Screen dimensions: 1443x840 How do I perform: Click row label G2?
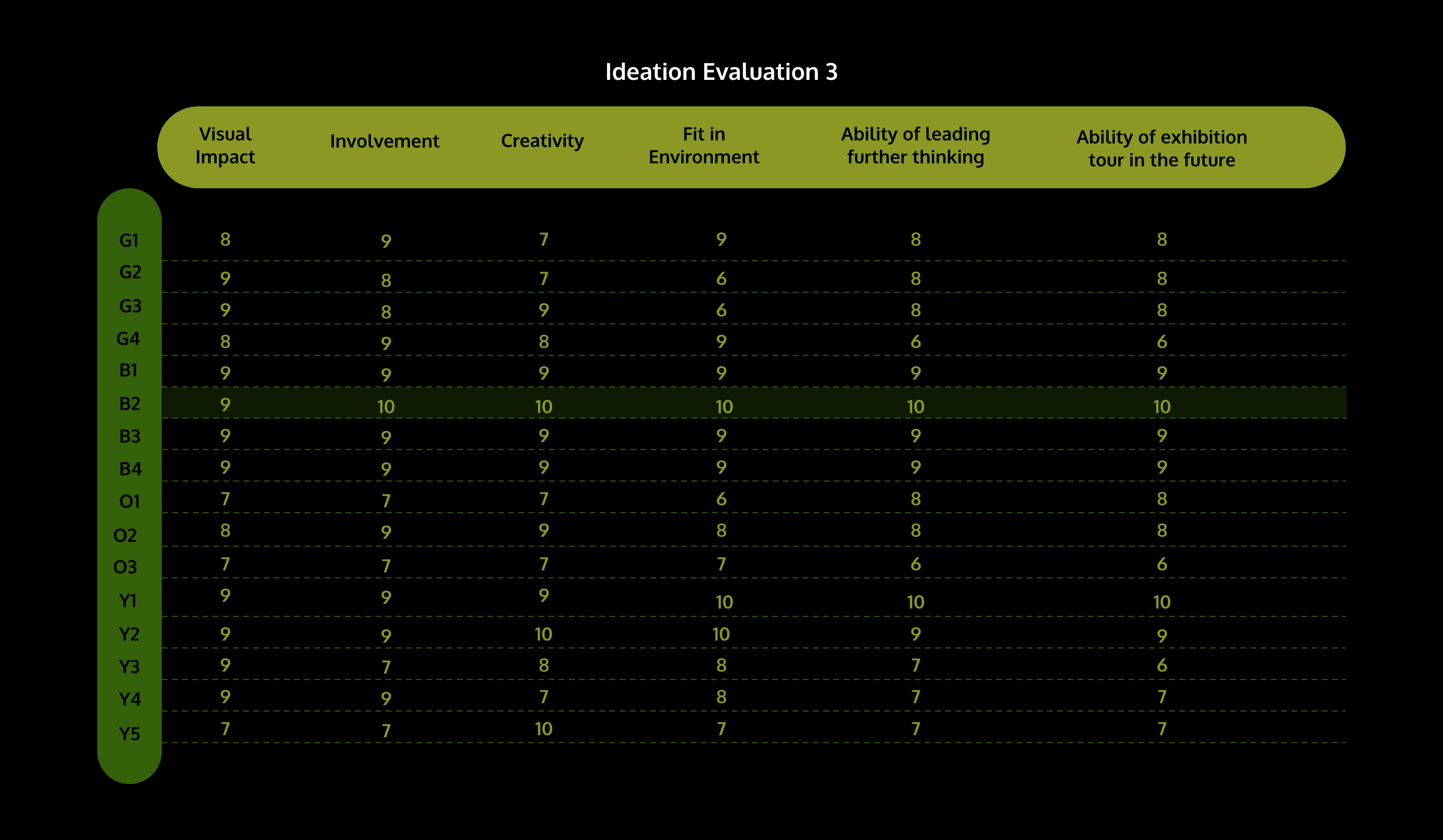tap(130, 271)
